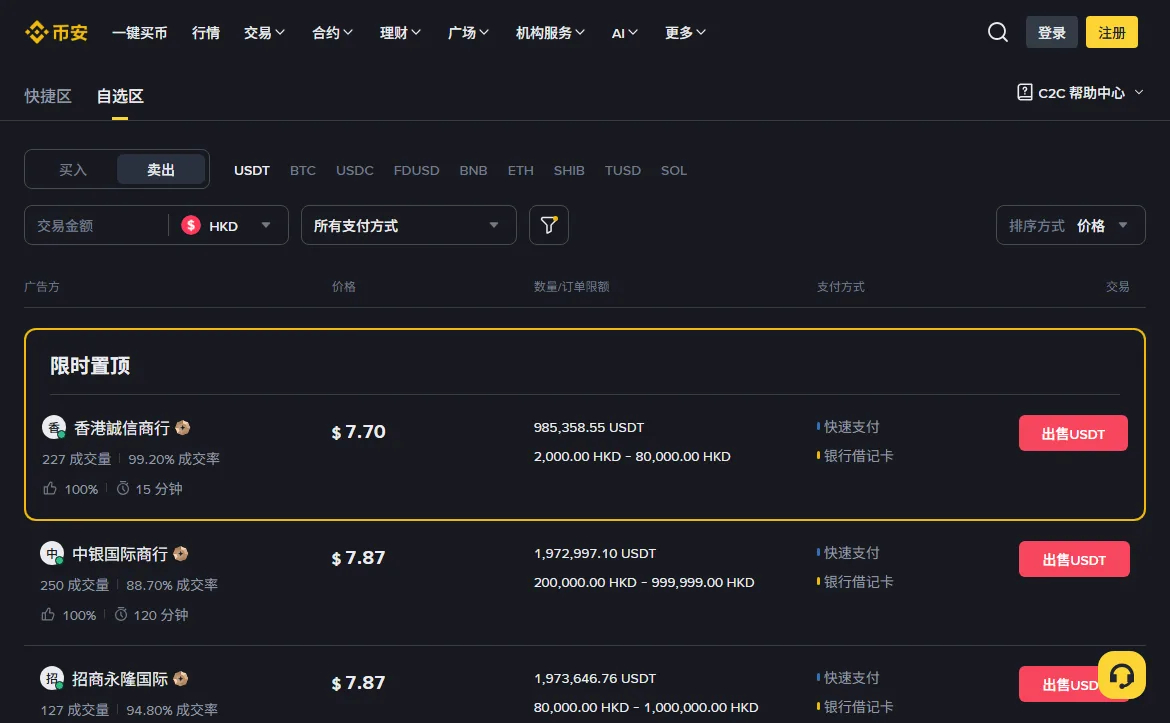Click 出售USDT for 中银国际商行

coord(1074,559)
